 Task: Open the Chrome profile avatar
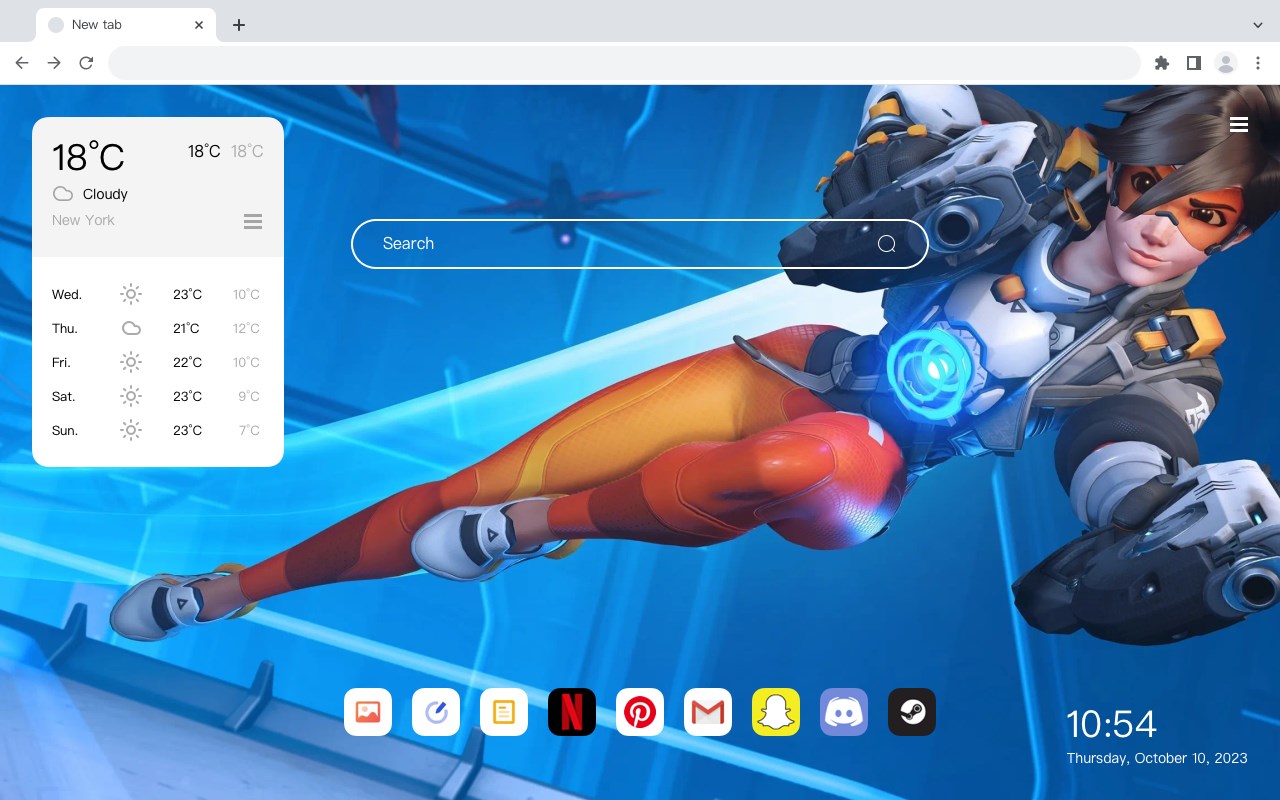[x=1225, y=63]
